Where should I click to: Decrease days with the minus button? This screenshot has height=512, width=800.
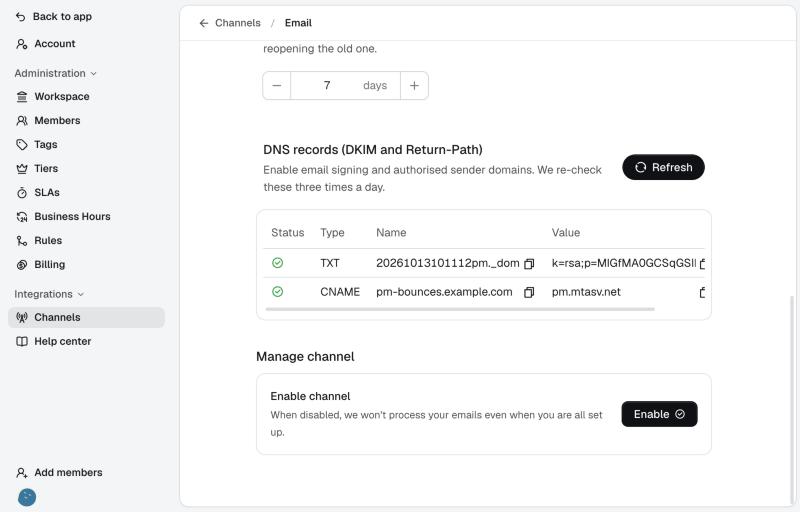point(277,86)
